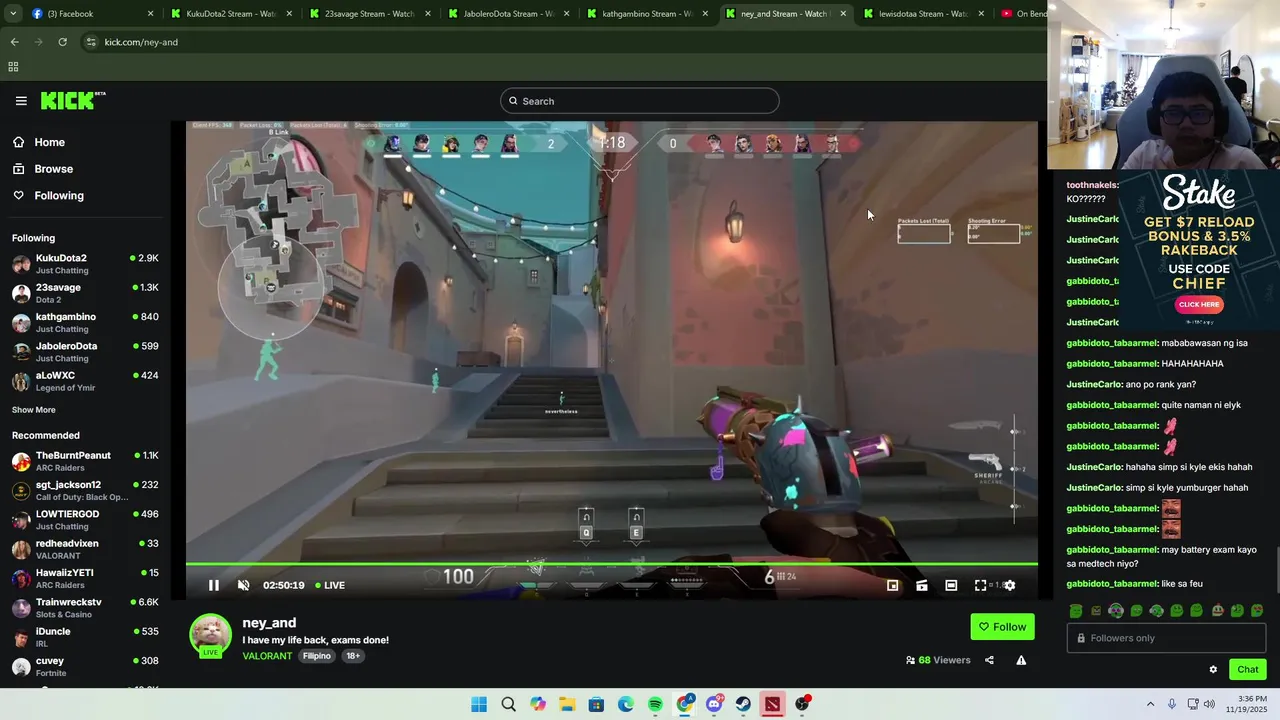Enter fullscreen mode on the stream

(x=980, y=585)
